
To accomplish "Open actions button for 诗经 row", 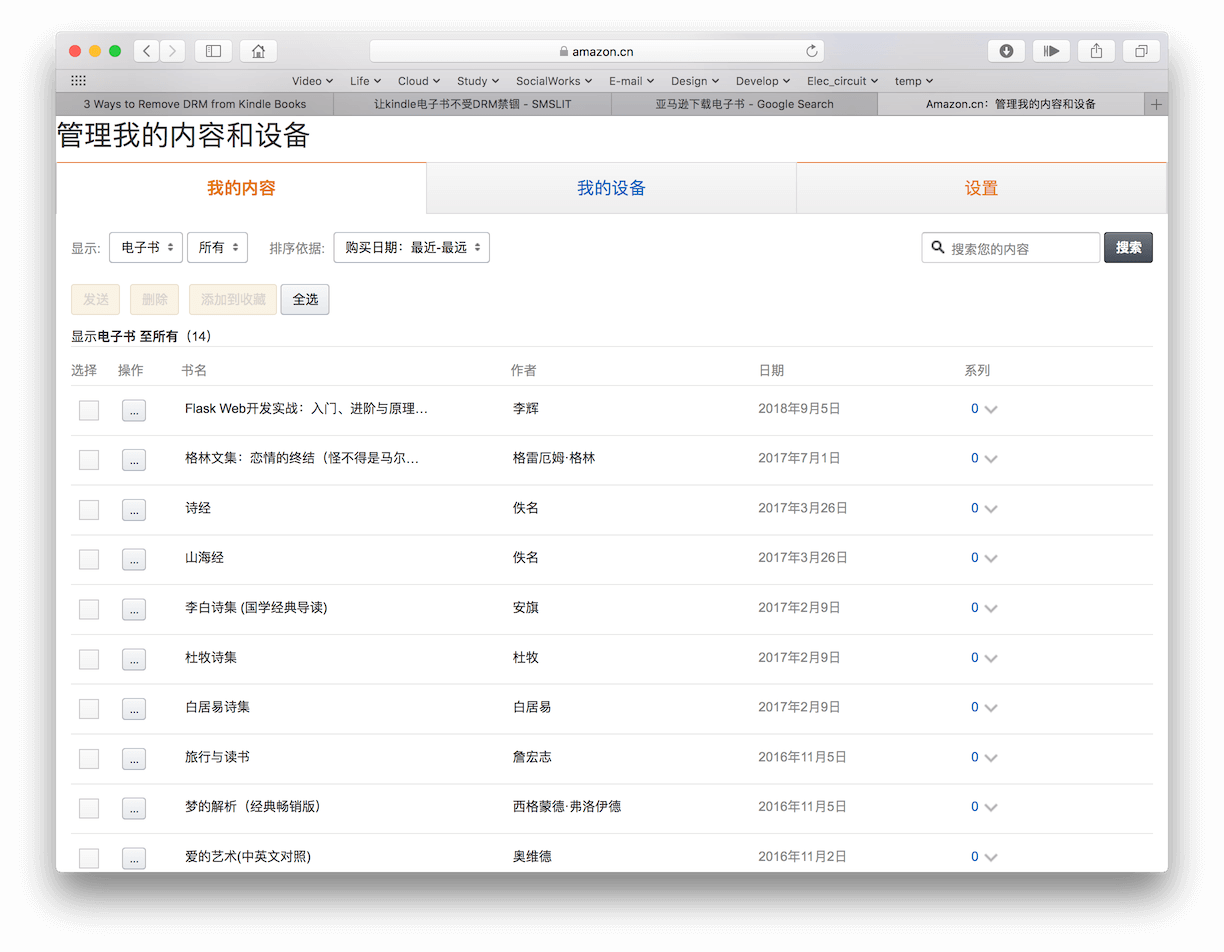I will point(134,510).
